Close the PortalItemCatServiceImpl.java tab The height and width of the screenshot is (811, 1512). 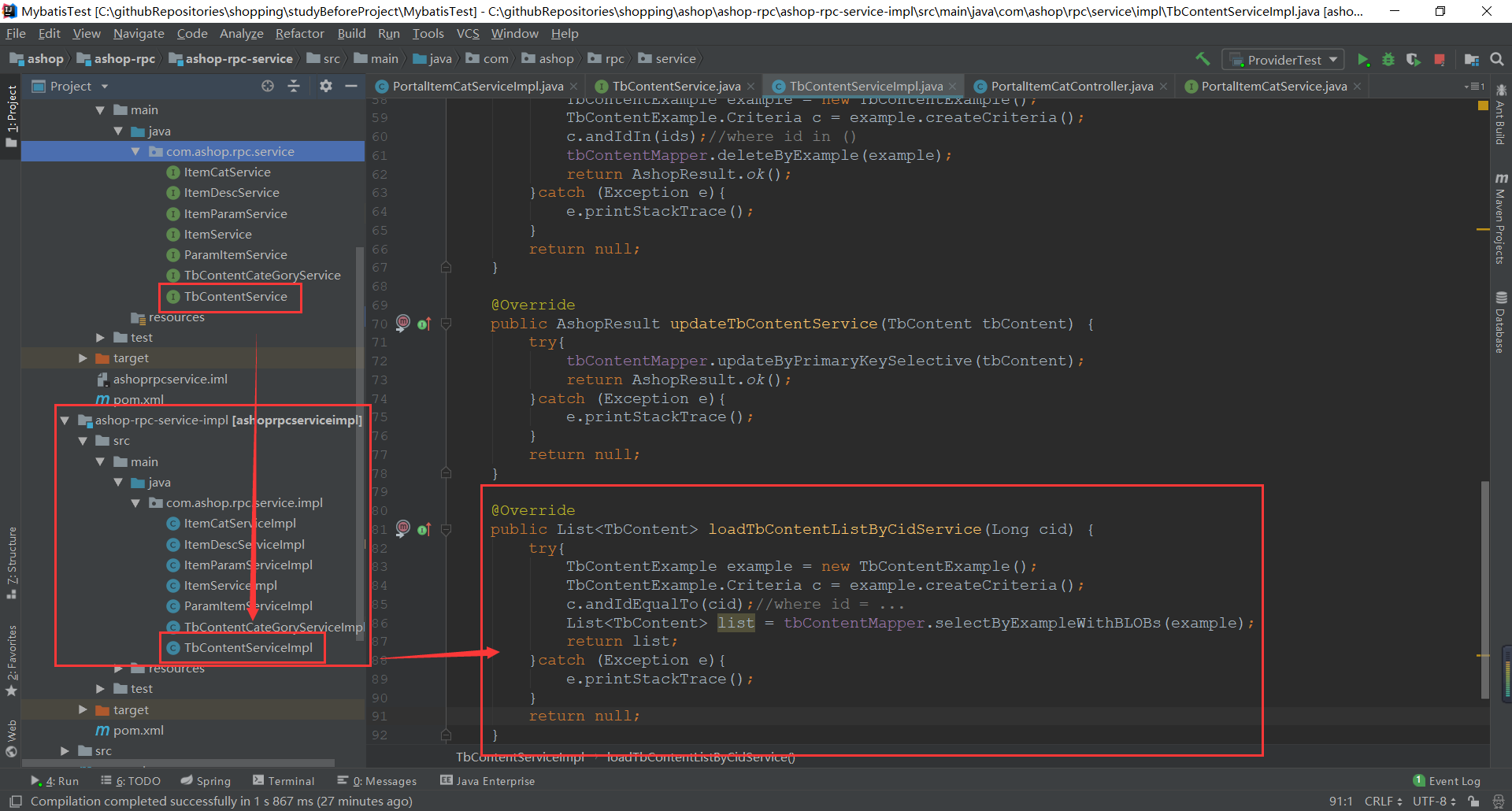click(x=574, y=87)
